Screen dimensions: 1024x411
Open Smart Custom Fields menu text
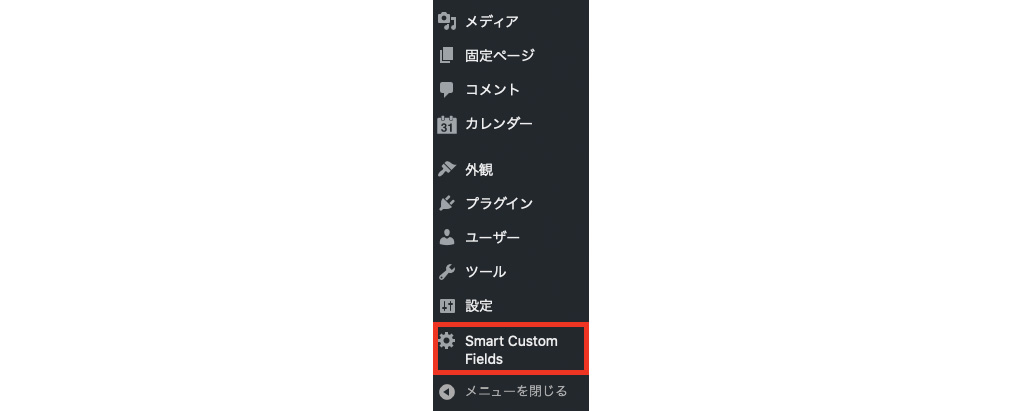[x=511, y=350]
